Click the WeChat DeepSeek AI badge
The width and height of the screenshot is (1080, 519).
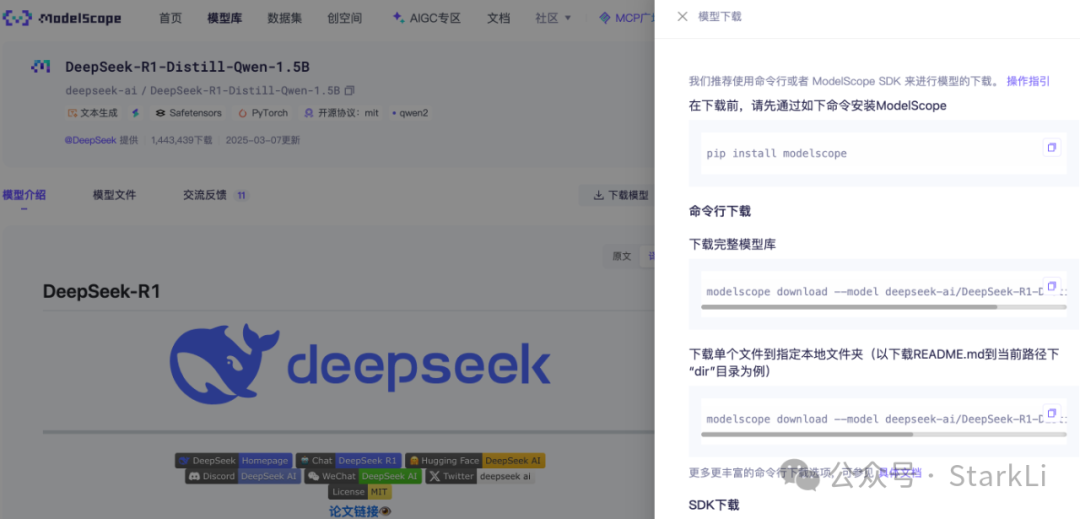click(x=363, y=476)
